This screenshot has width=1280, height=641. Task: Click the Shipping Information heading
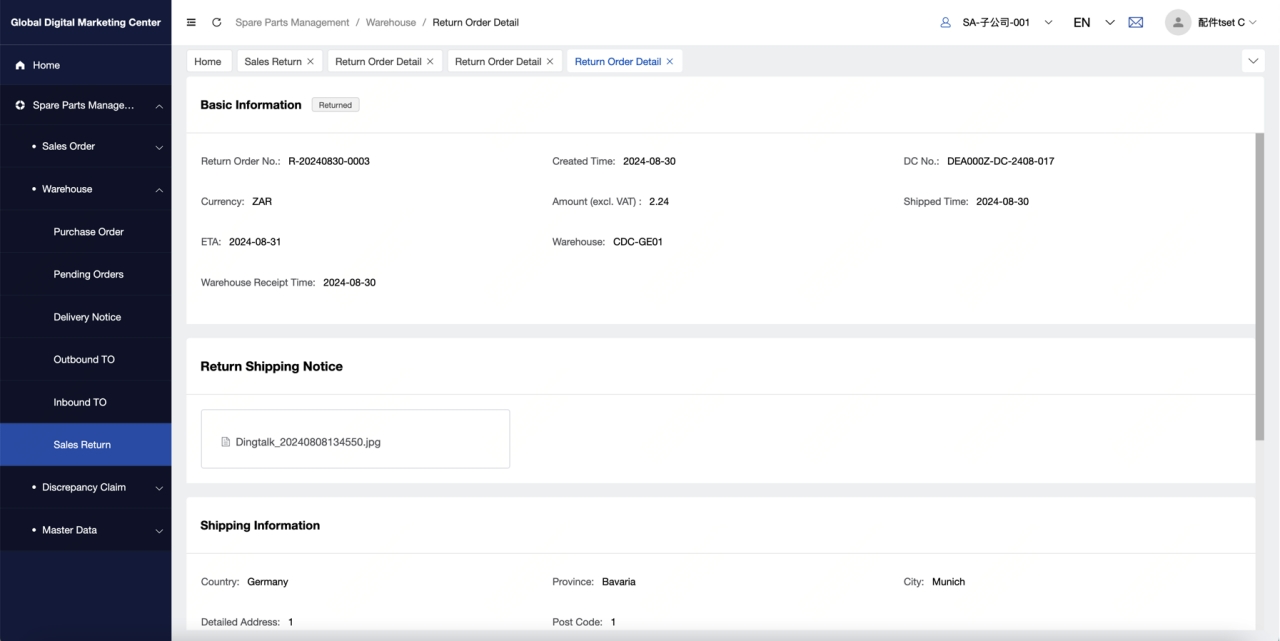pyautogui.click(x=260, y=525)
